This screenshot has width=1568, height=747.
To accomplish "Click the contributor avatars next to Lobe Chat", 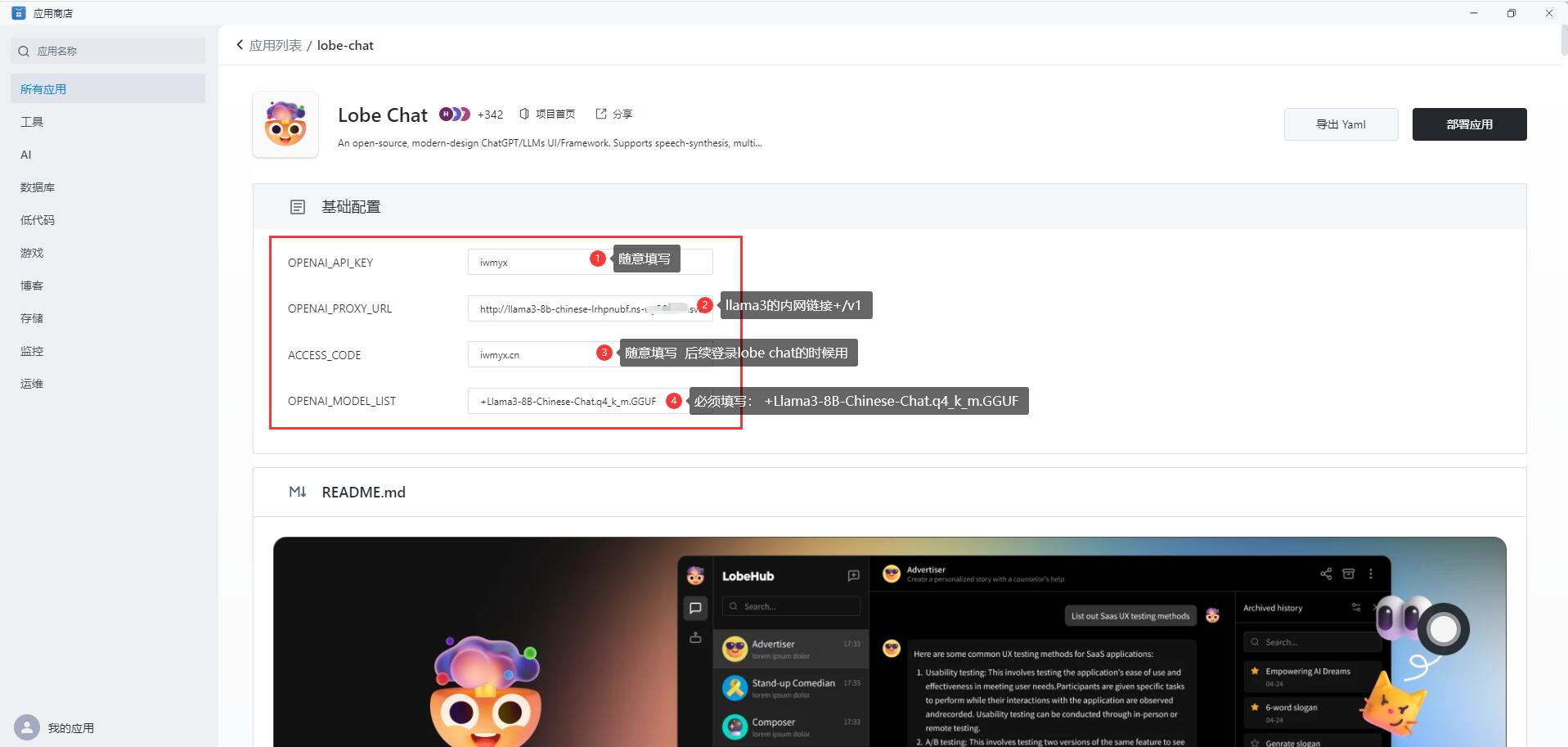I will (x=455, y=114).
